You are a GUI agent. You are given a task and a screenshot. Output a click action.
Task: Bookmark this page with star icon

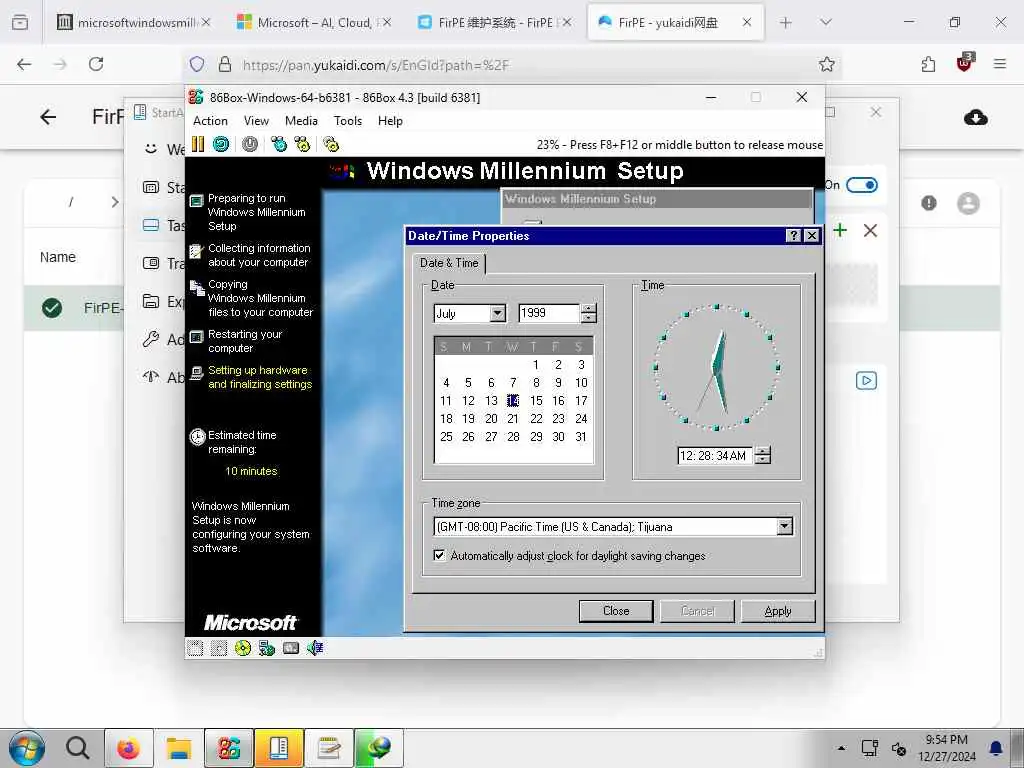click(827, 64)
